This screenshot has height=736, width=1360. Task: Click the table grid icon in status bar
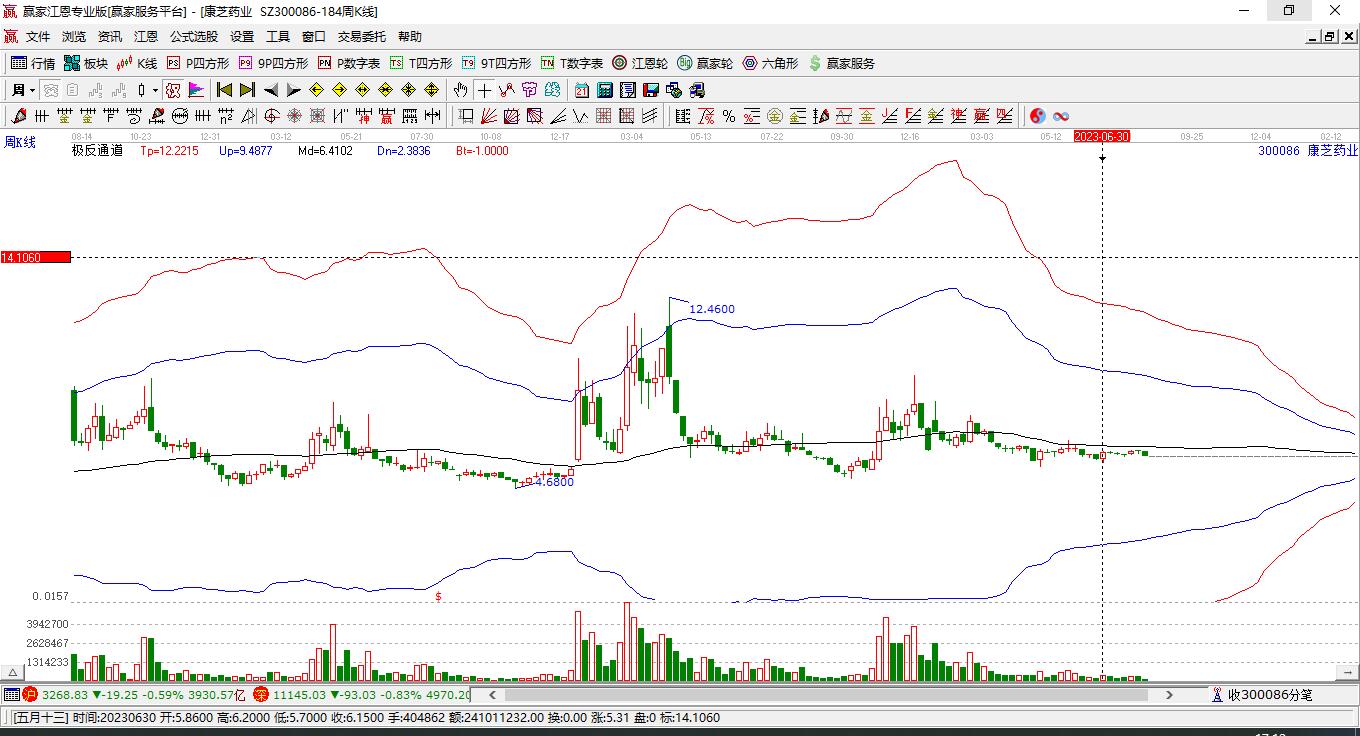(12, 694)
